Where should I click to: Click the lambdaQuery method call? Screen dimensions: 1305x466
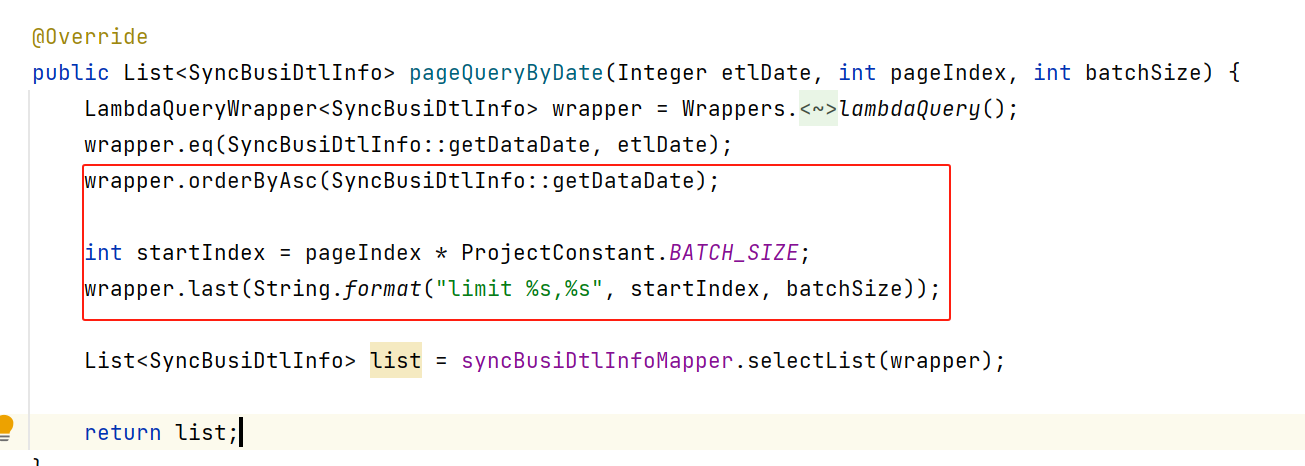click(909, 108)
